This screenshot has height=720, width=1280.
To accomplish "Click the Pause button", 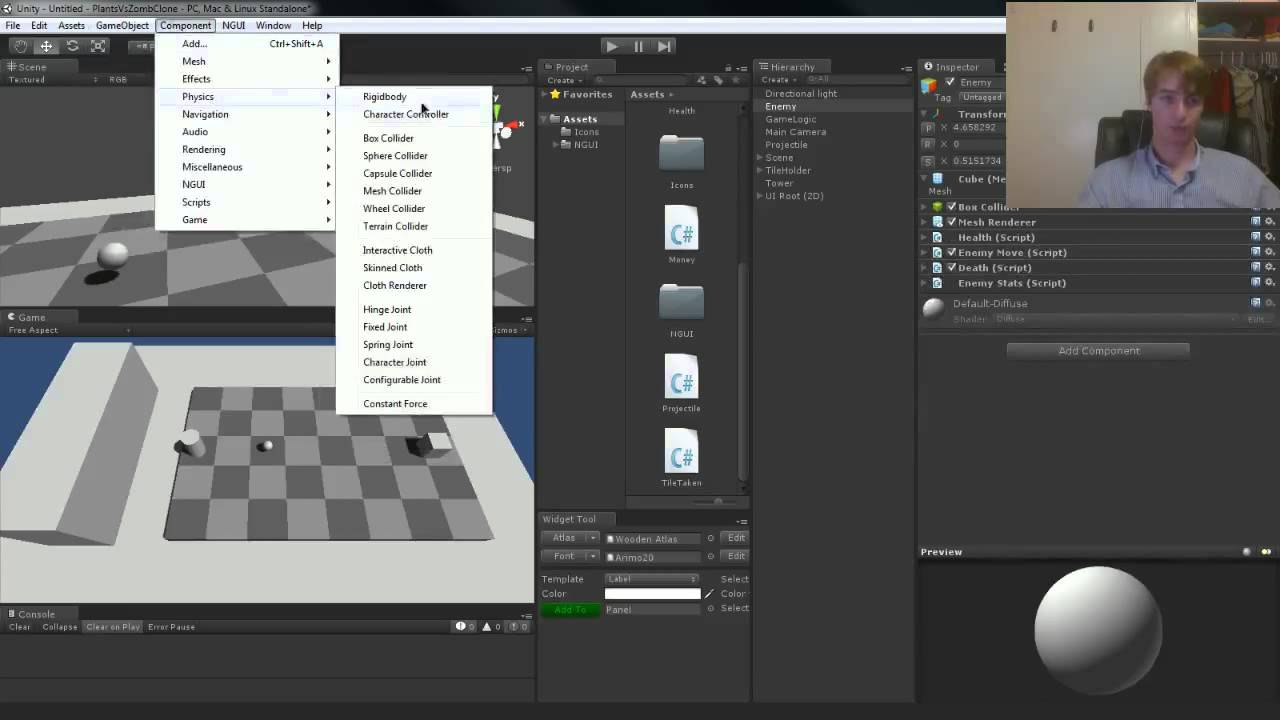I will [638, 46].
